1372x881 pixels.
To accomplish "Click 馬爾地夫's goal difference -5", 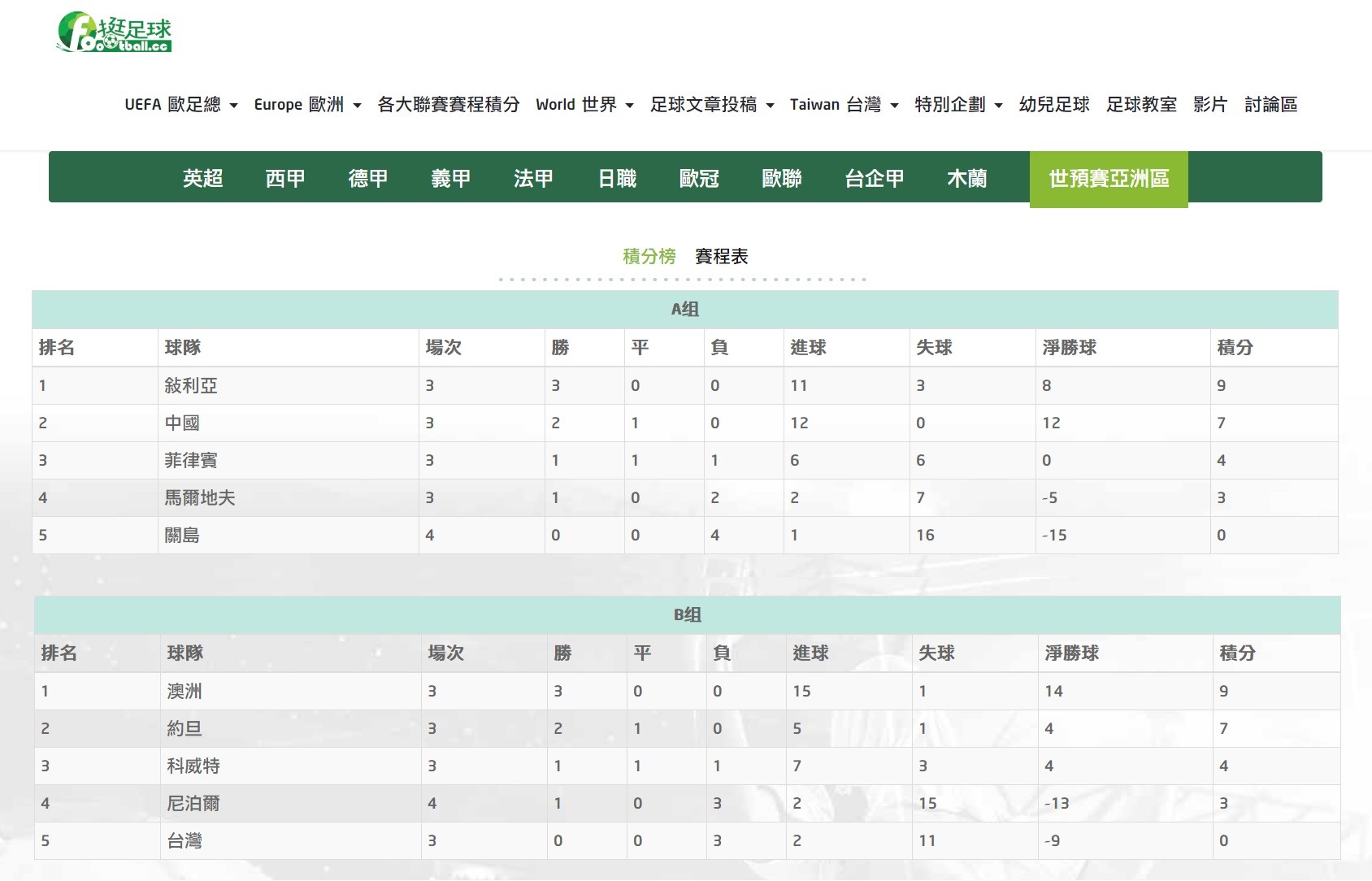I will pos(1049,497).
